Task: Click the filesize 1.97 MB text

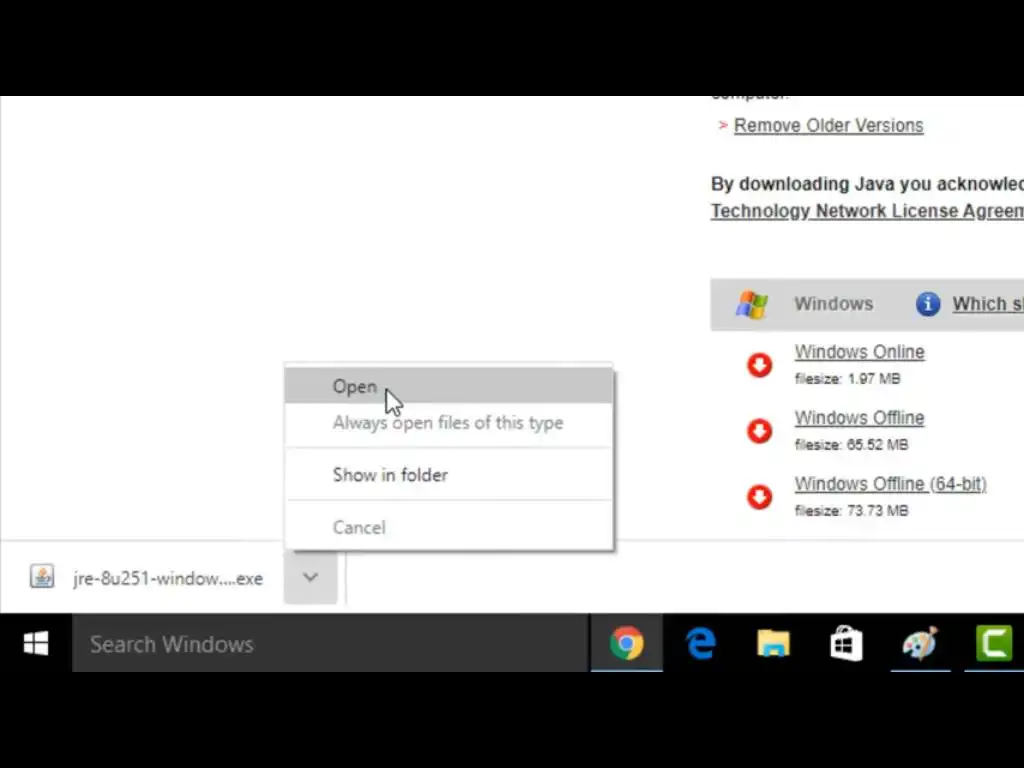Action: pyautogui.click(x=848, y=379)
